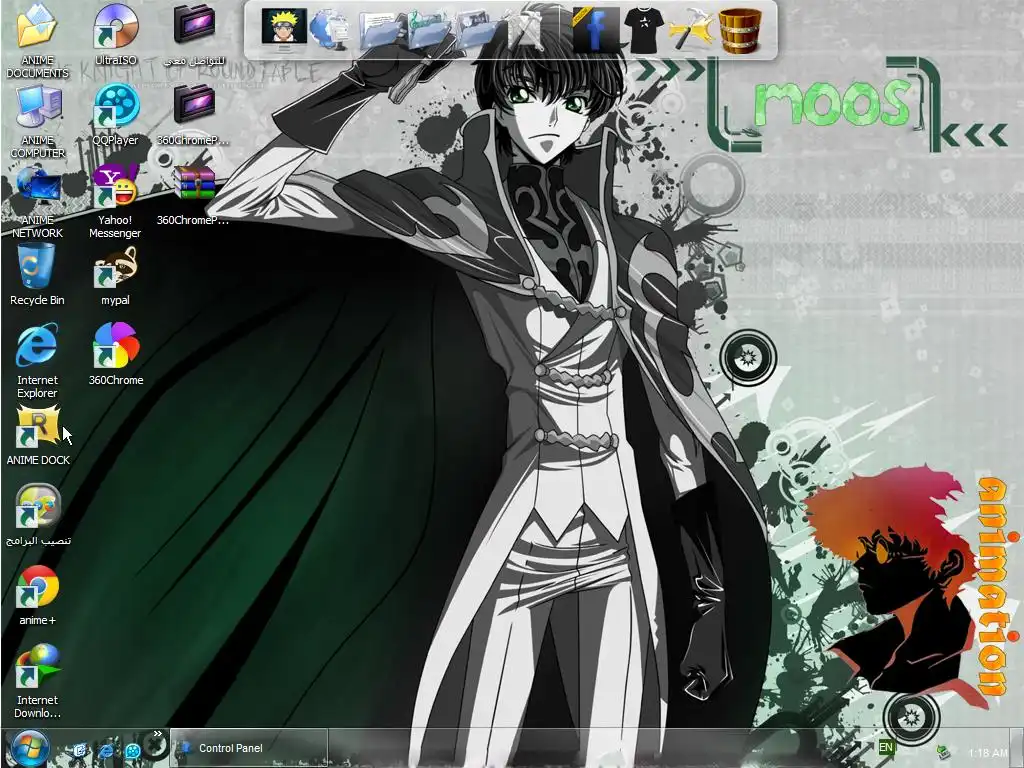This screenshot has width=1024, height=768.
Task: Open the Arabic-named purple folder on desktop
Action: [x=194, y=26]
